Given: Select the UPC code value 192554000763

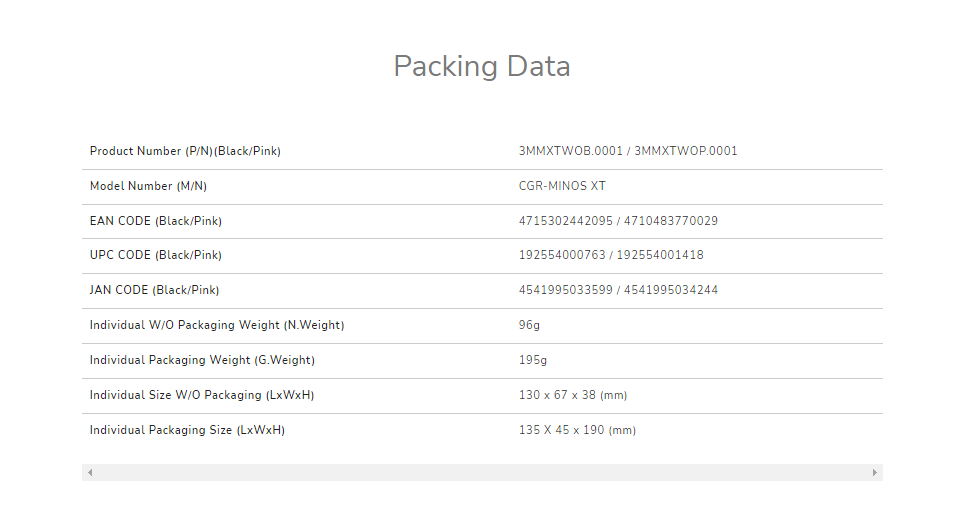Looking at the screenshot, I should pyautogui.click(x=562, y=255).
